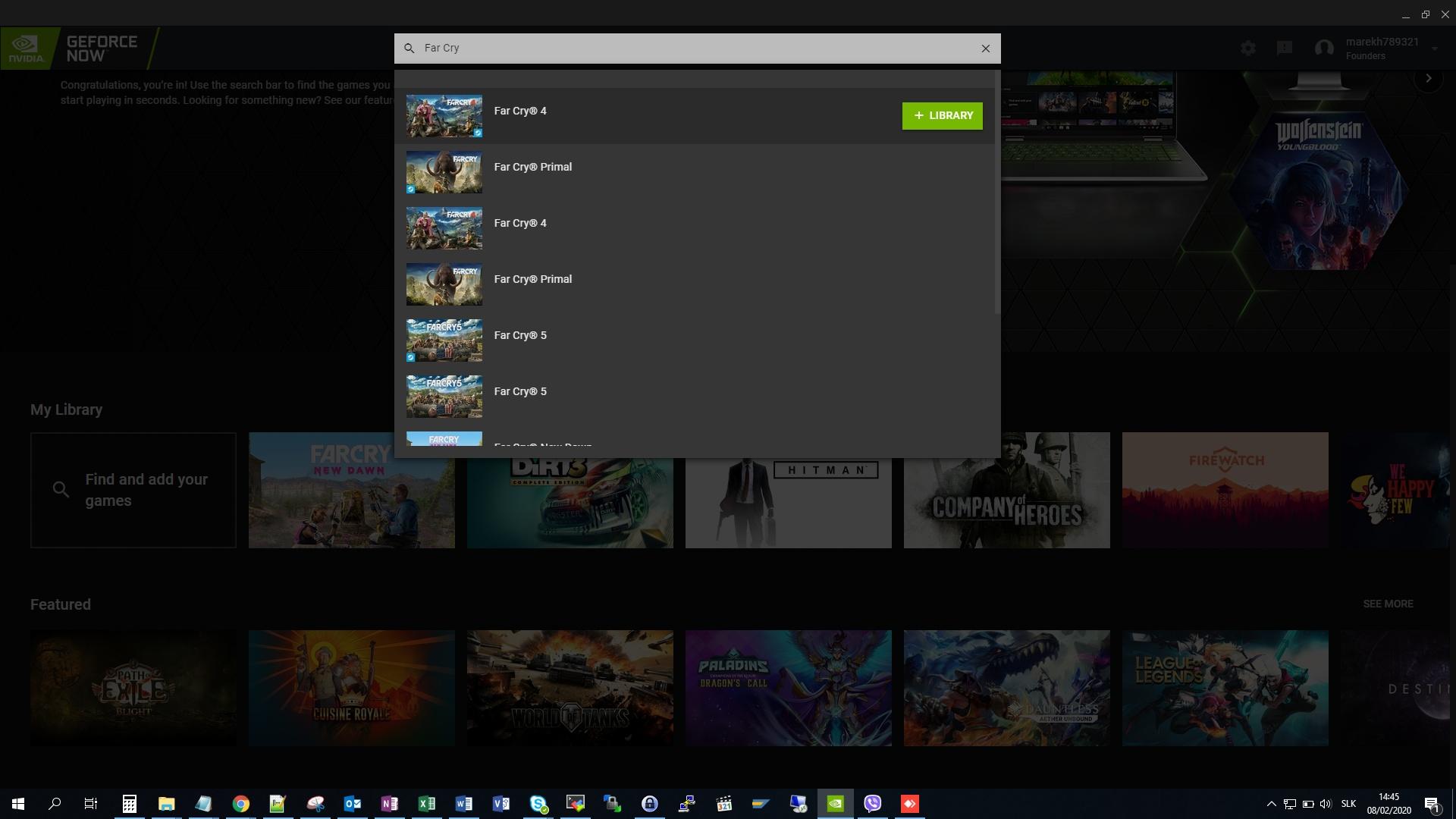This screenshot has height=819, width=1456.
Task: Open Viber from the taskbar
Action: pos(873,804)
